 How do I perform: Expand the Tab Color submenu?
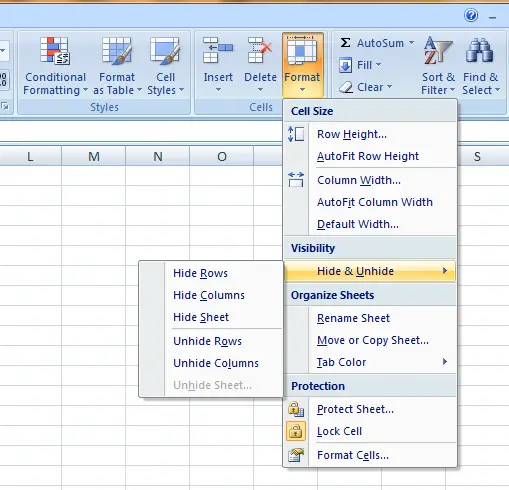pos(370,362)
